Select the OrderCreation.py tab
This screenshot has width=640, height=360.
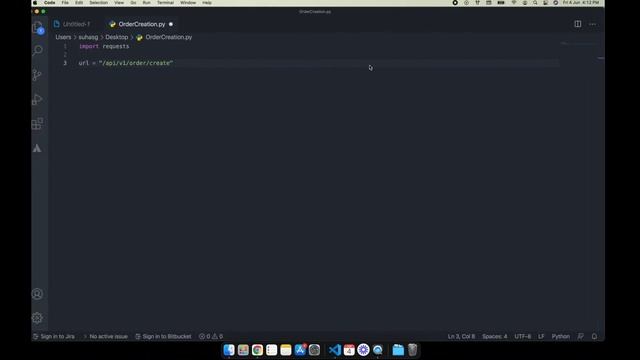coord(142,24)
